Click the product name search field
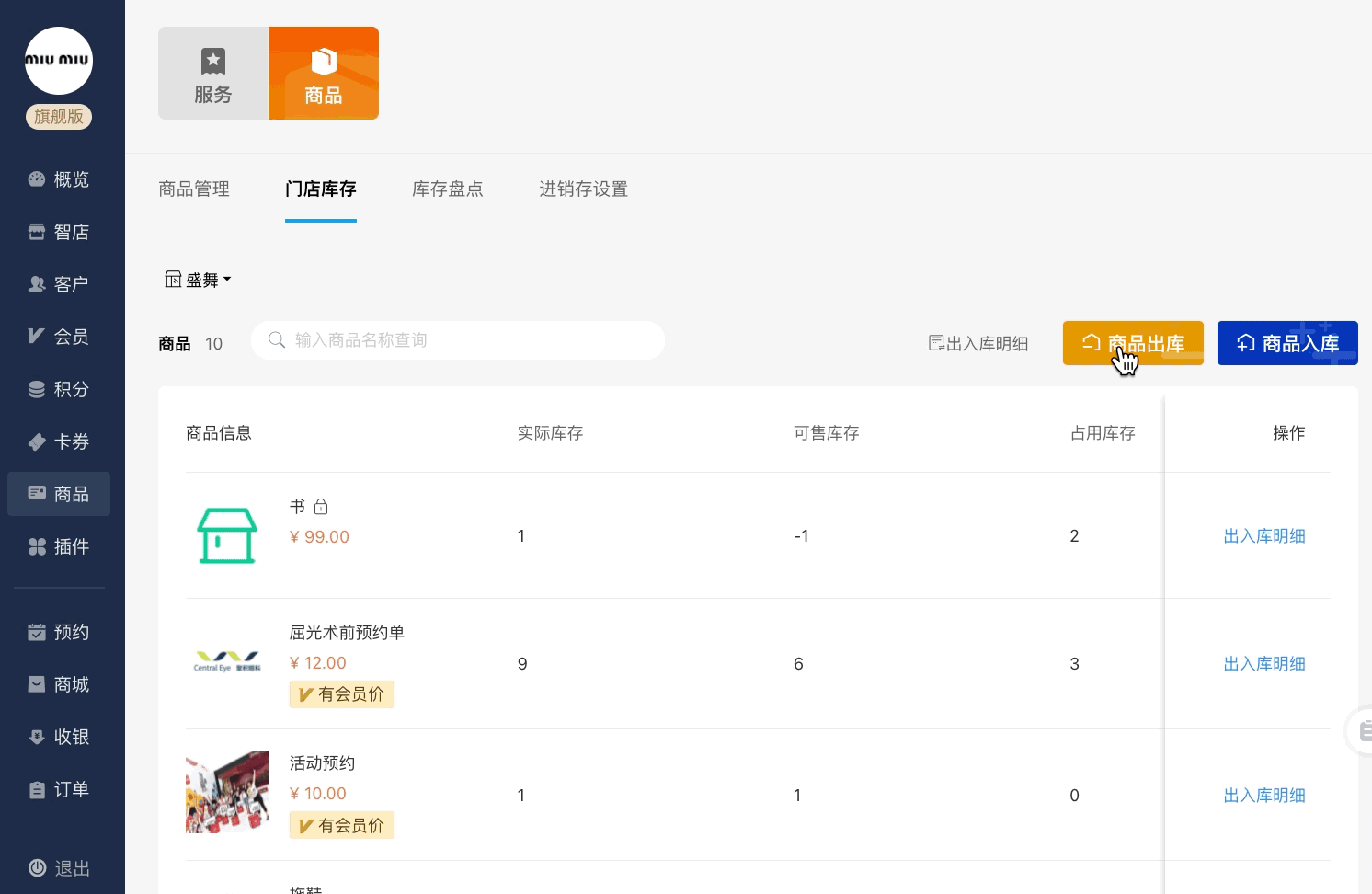 coord(458,340)
